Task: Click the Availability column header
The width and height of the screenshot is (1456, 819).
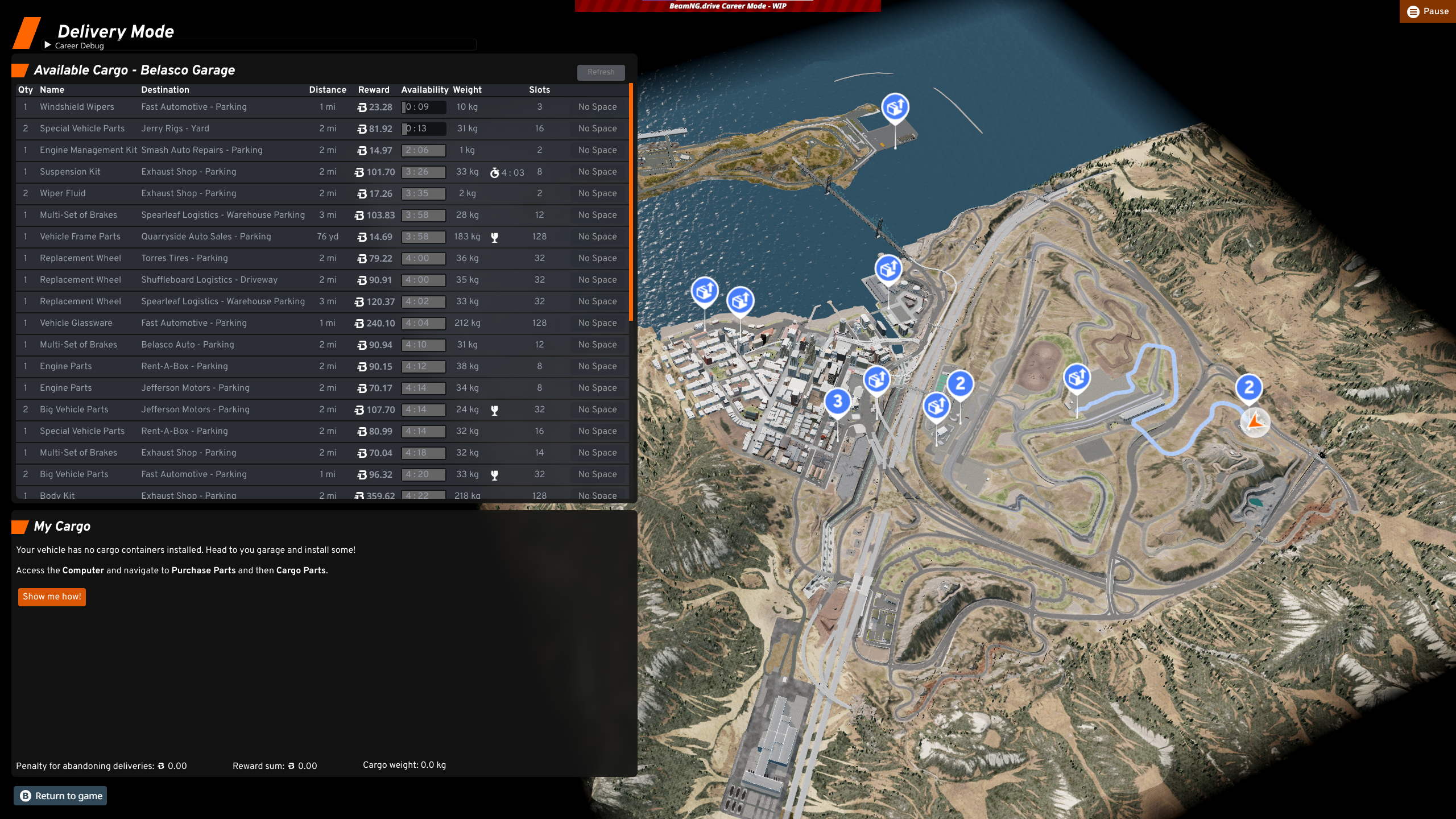Action: coord(424,90)
